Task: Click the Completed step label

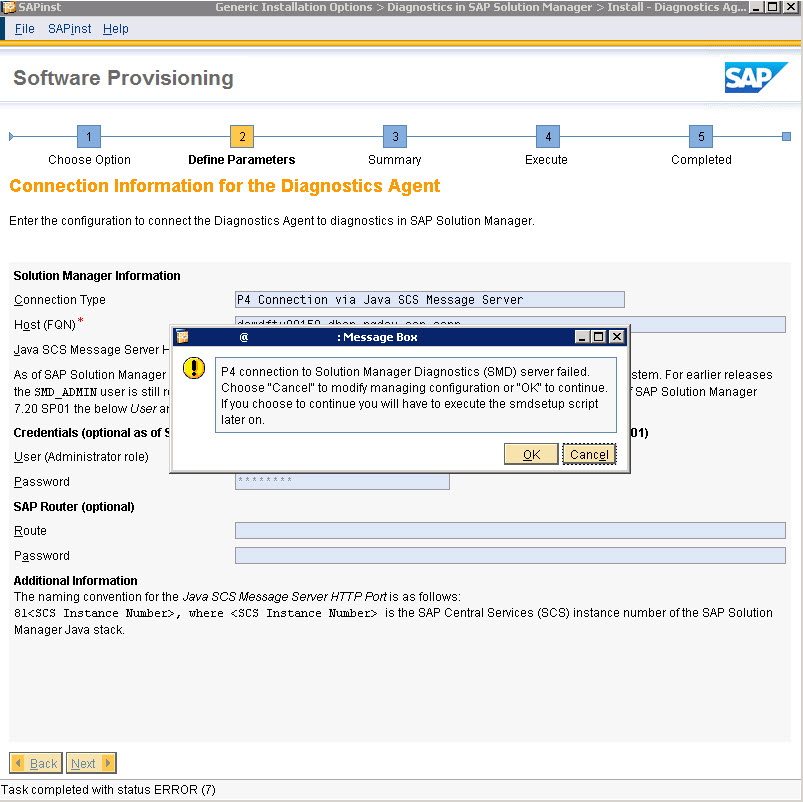Action: tap(701, 160)
